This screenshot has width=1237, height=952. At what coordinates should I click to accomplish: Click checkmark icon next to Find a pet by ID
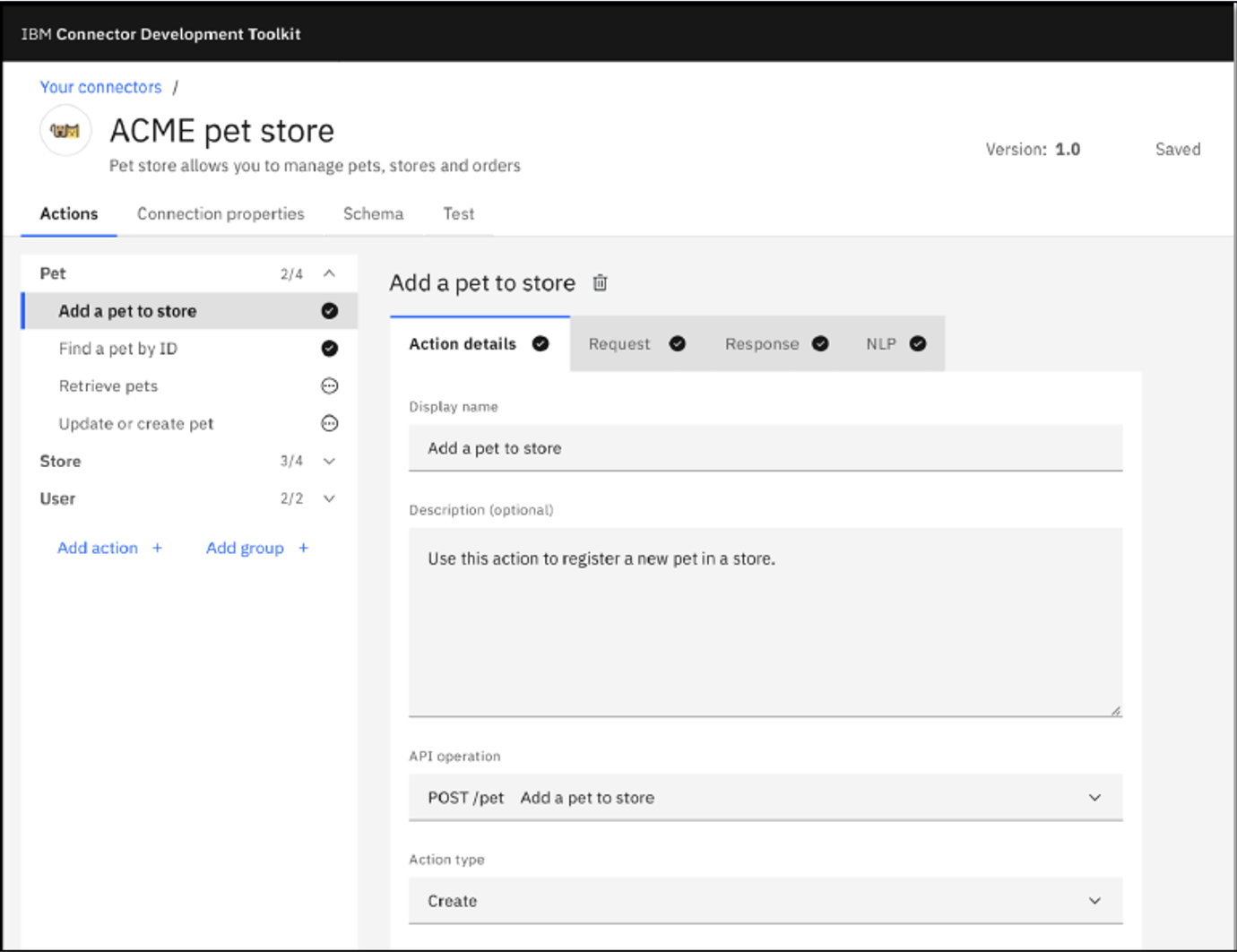click(x=330, y=349)
